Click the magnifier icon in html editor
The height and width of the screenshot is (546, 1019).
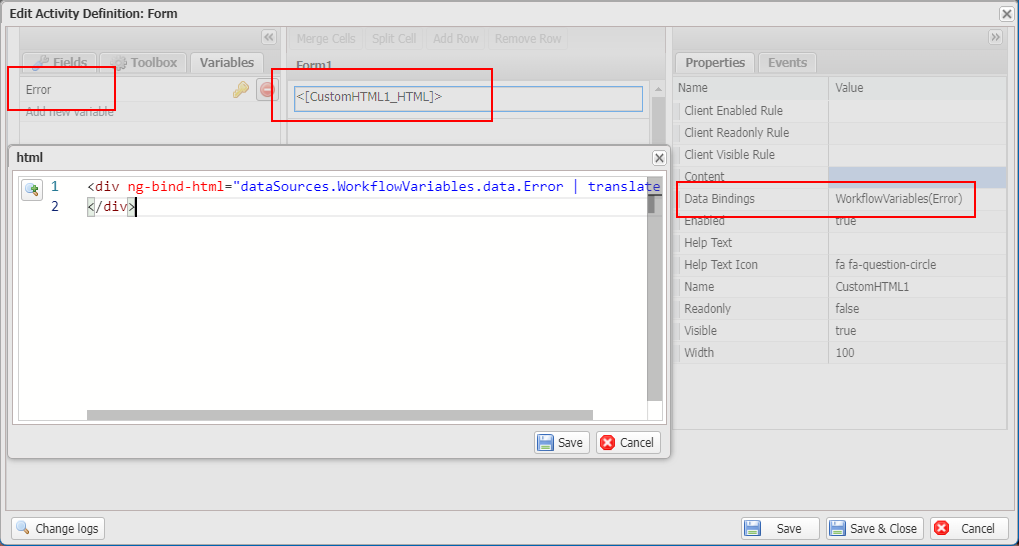coord(32,190)
